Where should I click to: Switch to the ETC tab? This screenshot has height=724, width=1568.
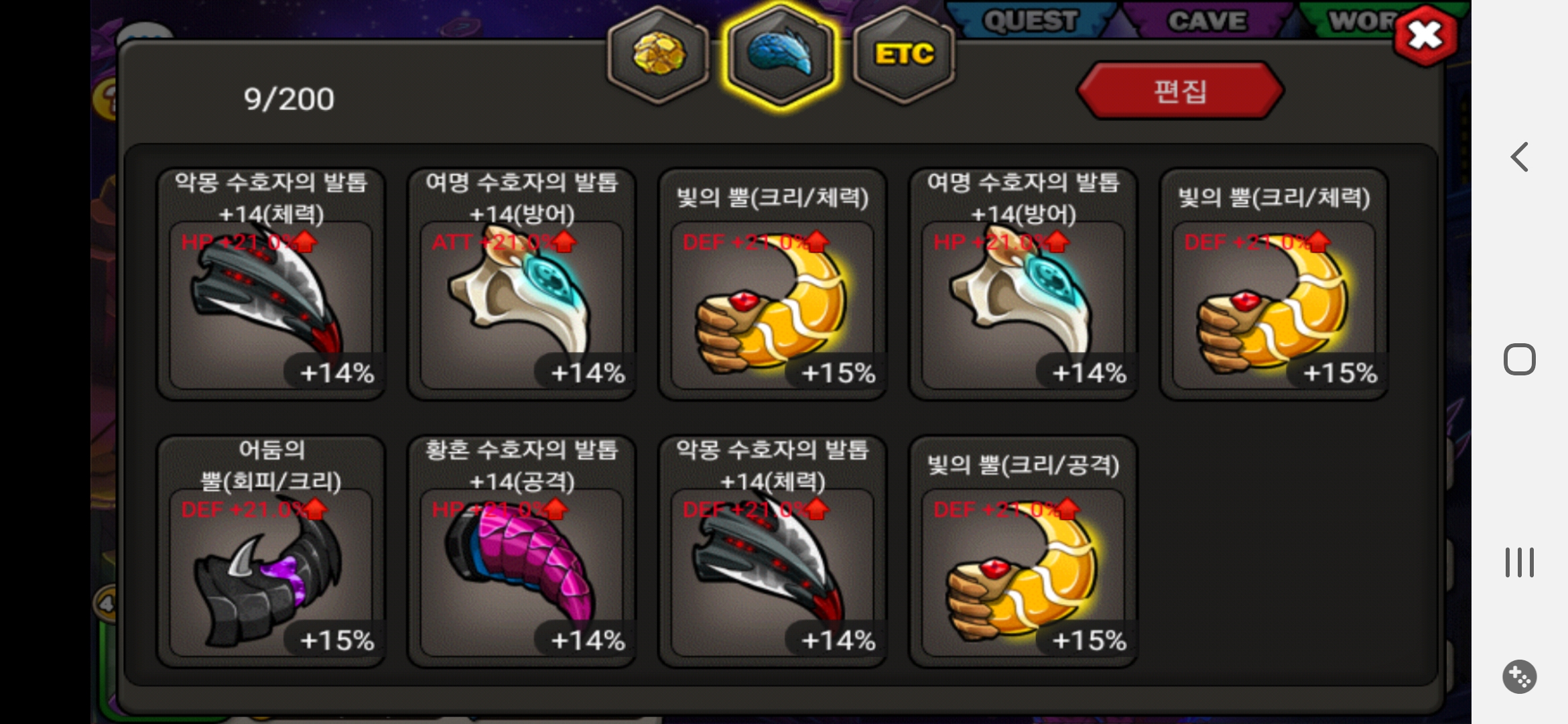(x=904, y=55)
